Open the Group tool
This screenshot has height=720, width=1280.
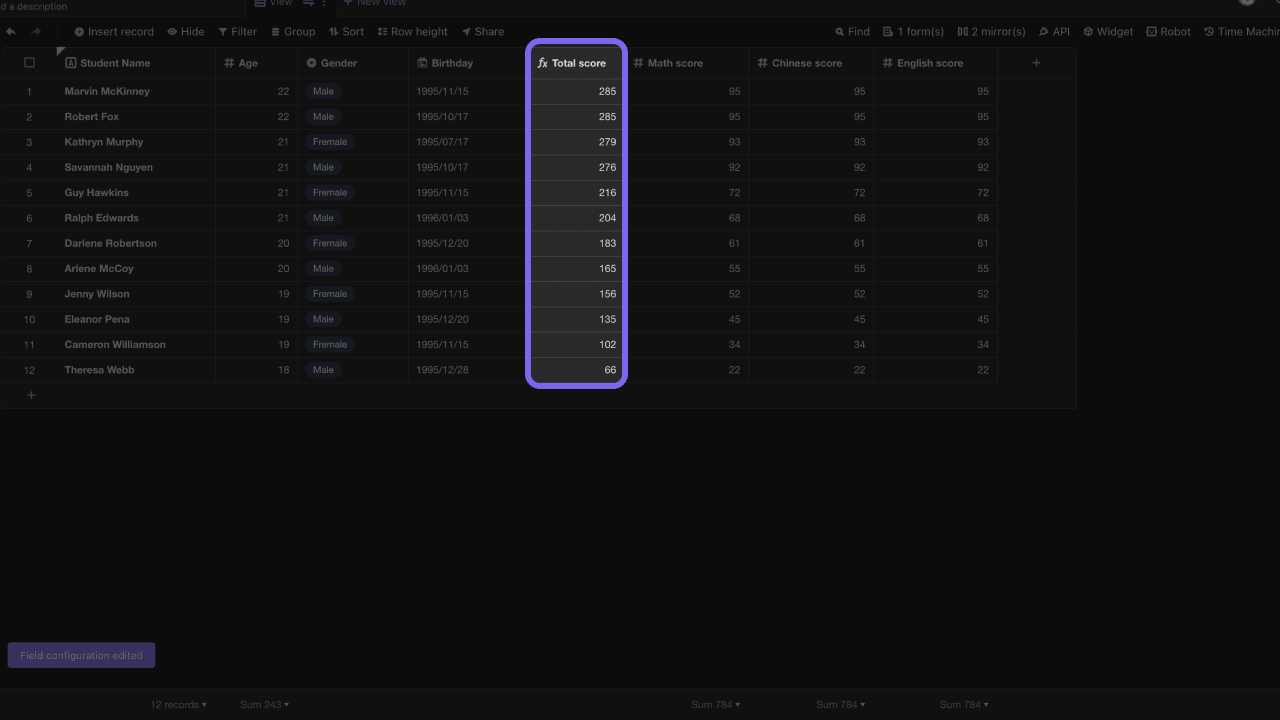[x=293, y=32]
